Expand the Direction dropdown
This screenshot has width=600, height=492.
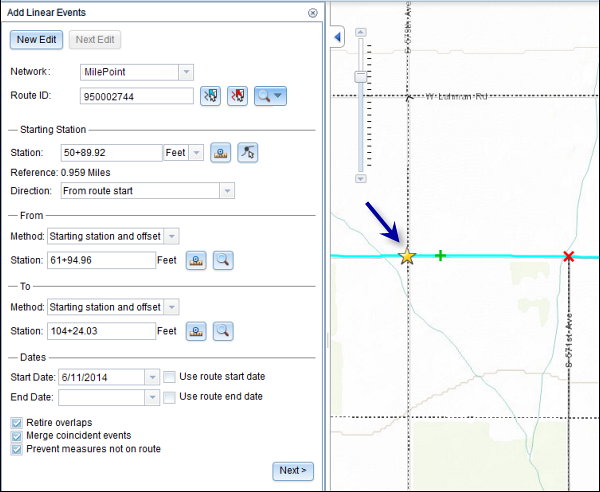tap(227, 190)
